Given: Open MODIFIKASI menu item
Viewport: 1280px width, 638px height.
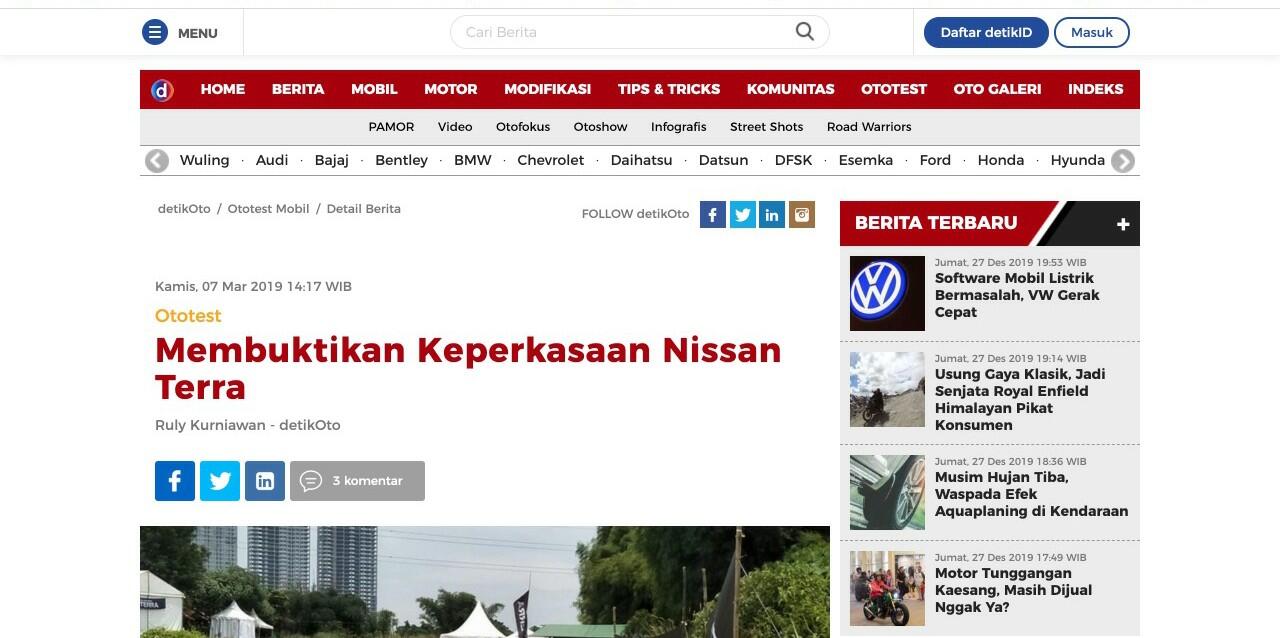Looking at the screenshot, I should point(547,89).
